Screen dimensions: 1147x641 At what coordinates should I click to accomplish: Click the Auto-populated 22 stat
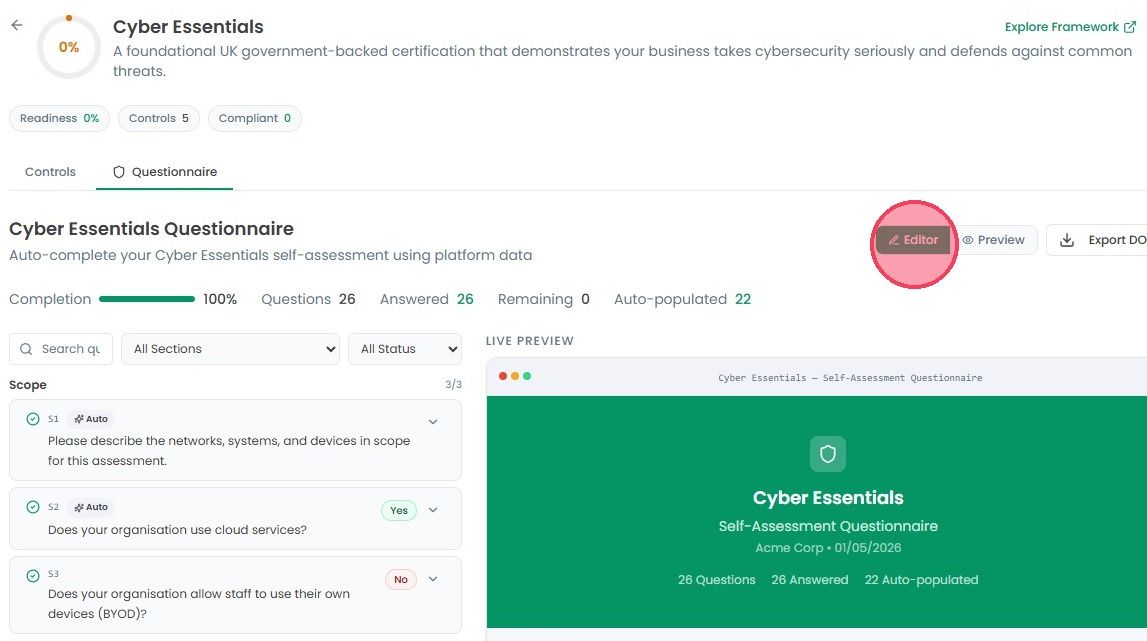click(x=682, y=299)
